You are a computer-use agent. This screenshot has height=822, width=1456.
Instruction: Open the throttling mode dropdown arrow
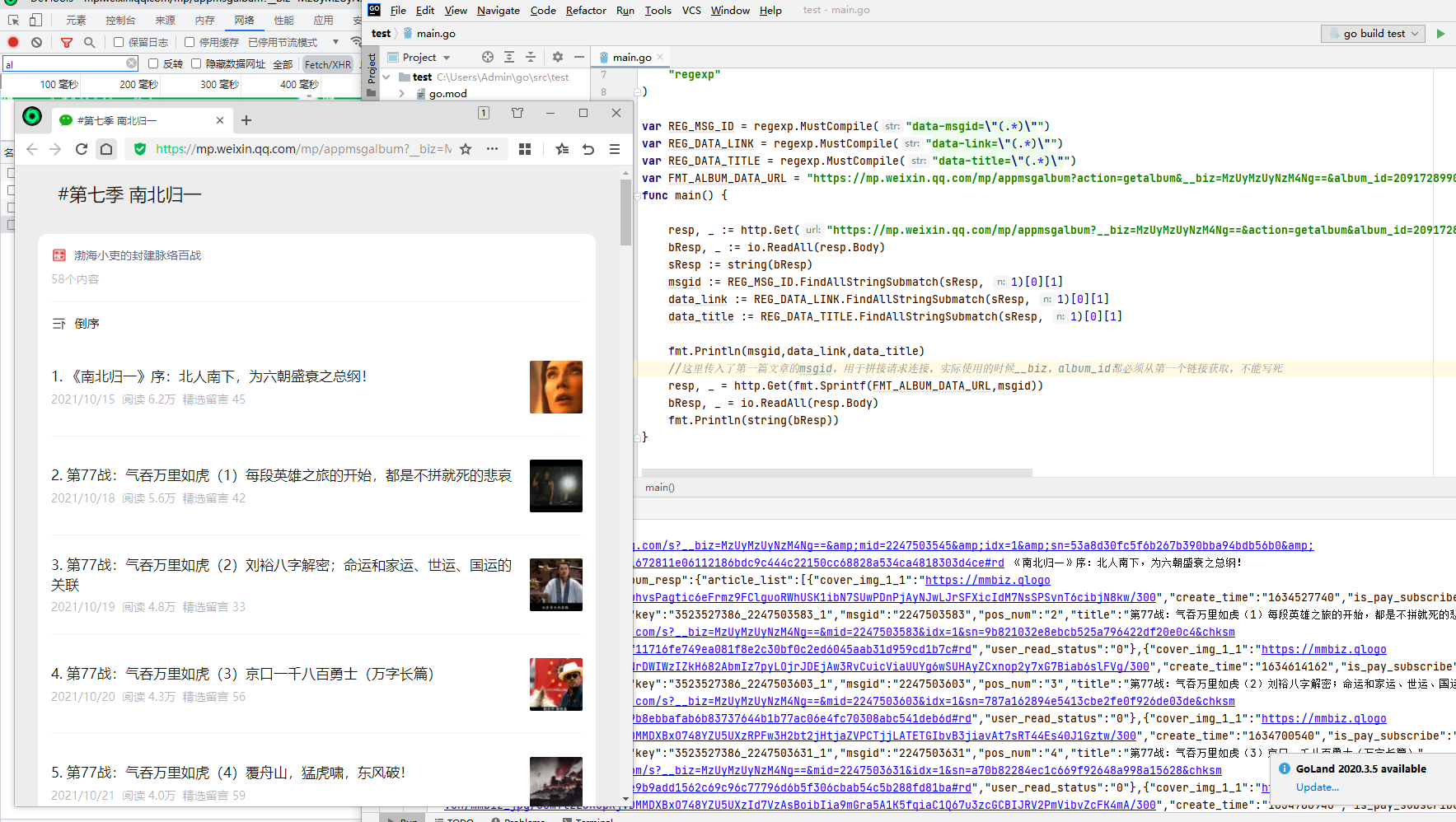(x=335, y=42)
